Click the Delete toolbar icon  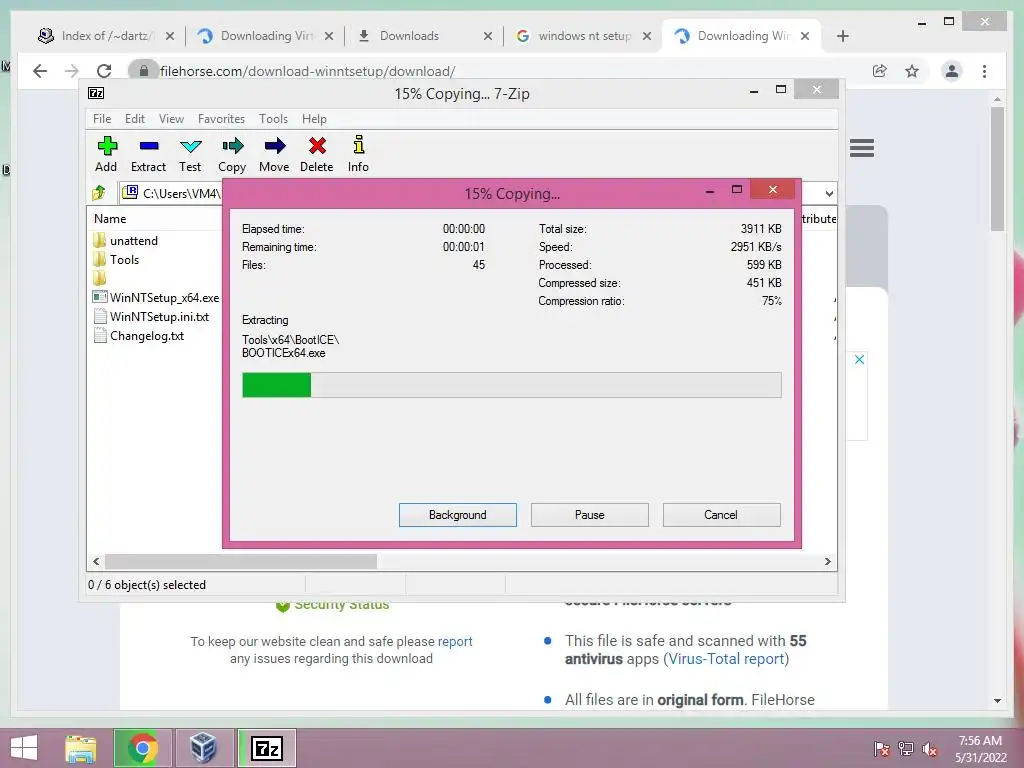[x=317, y=154]
